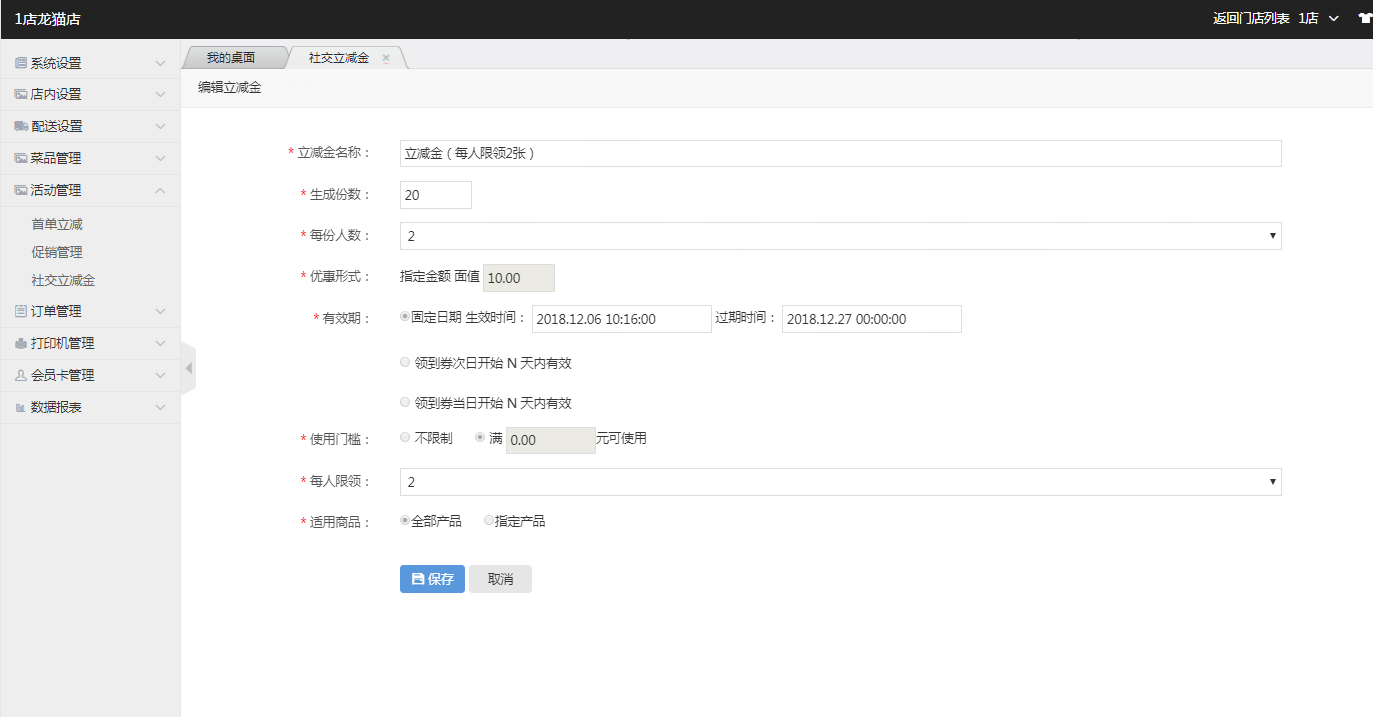Open the 每人限领 dropdown

(840, 482)
